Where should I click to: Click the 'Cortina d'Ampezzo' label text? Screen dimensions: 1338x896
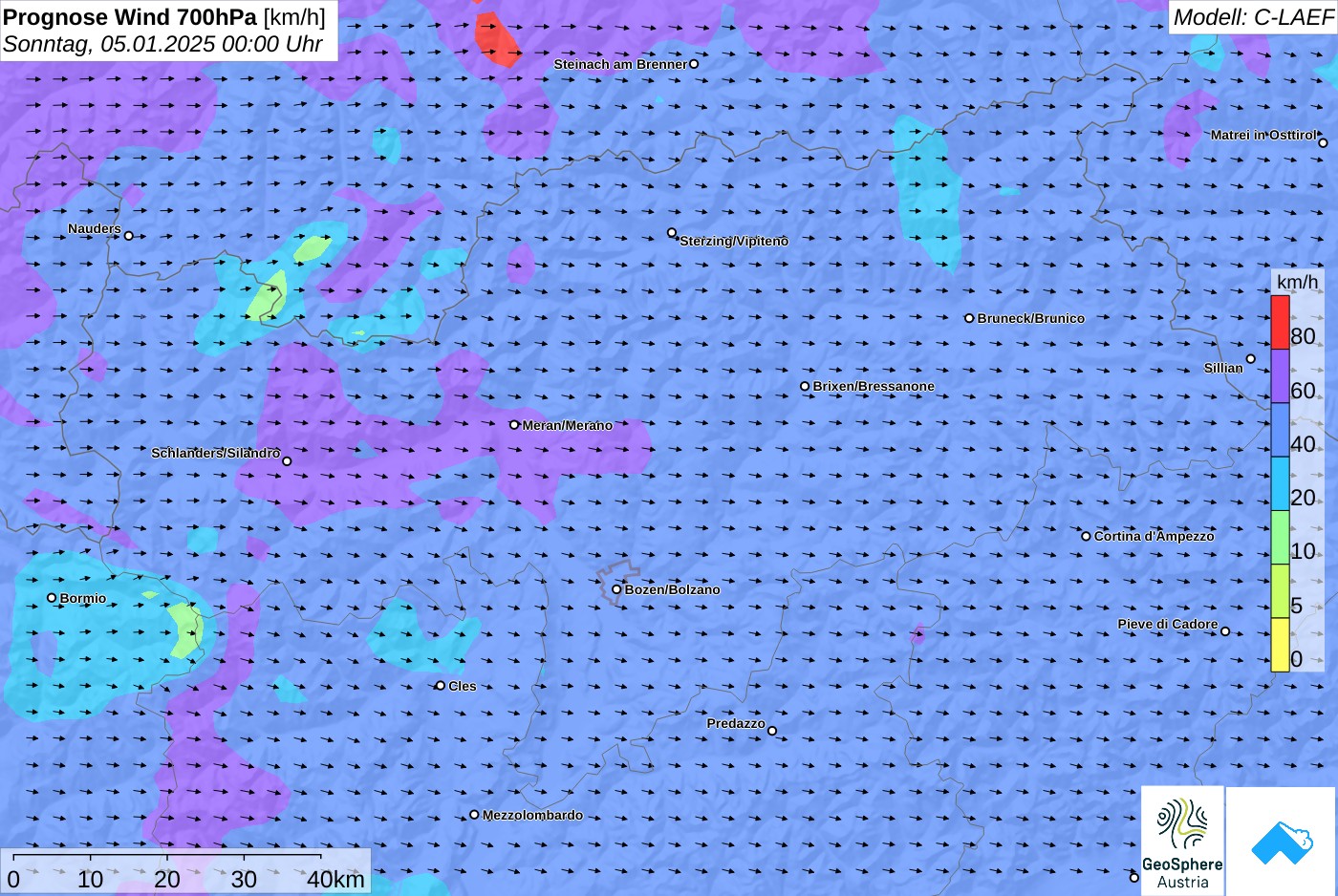(x=1154, y=536)
